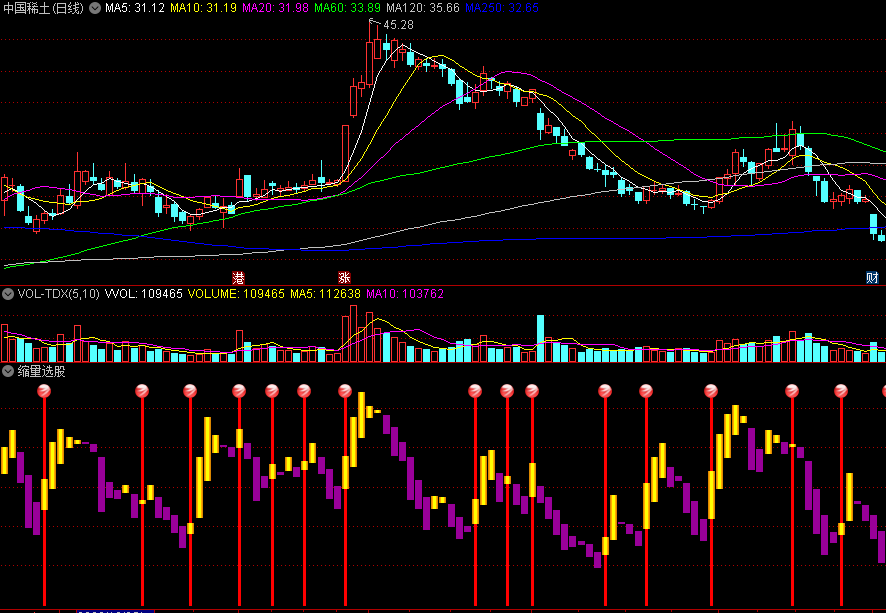This screenshot has width=886, height=613.
Task: Click the VVOL: 109465 value
Action: coord(144,294)
